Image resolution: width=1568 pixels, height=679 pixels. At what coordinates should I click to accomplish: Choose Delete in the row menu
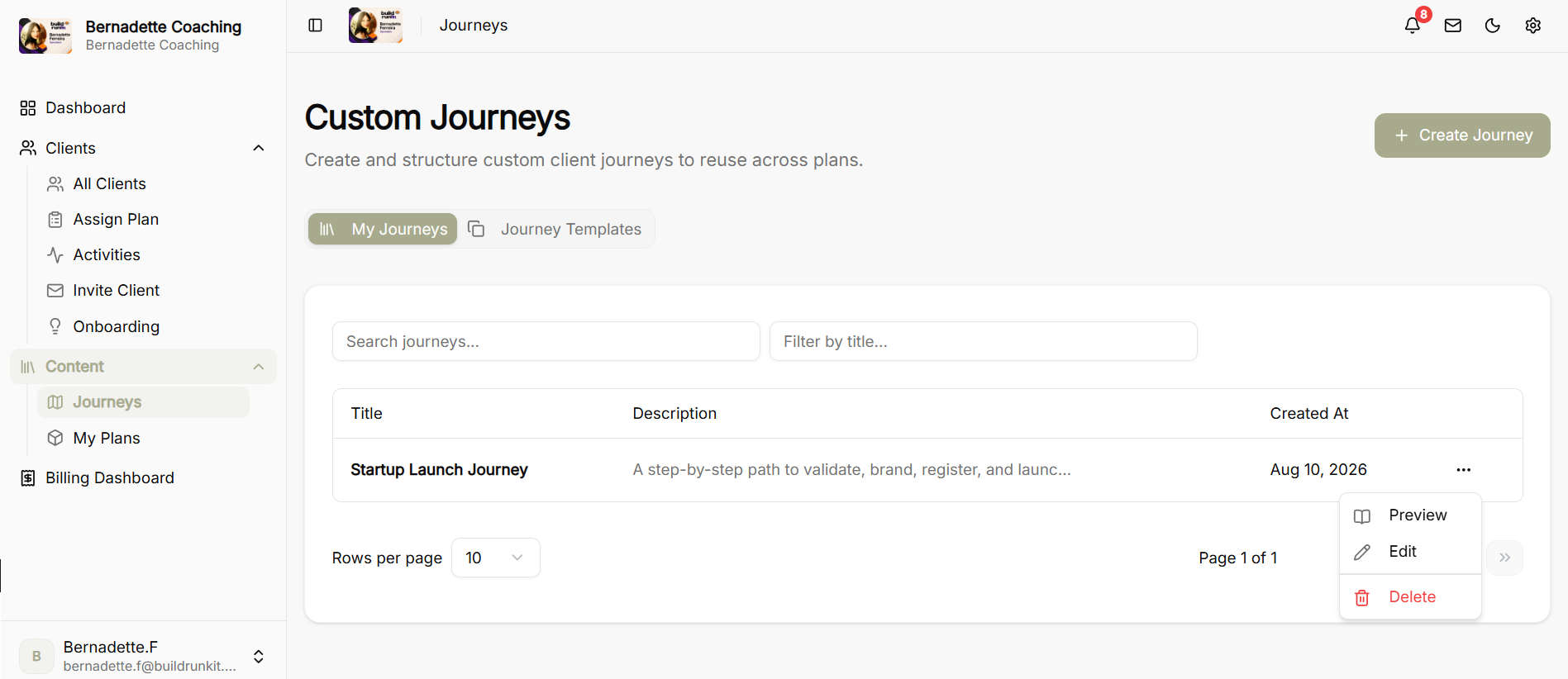coord(1410,596)
